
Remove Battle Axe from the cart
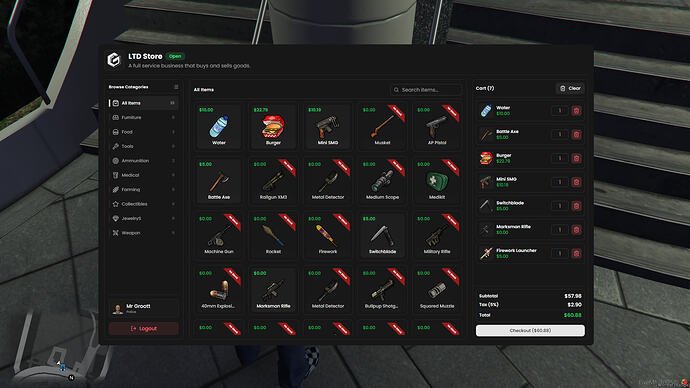pyautogui.click(x=576, y=135)
